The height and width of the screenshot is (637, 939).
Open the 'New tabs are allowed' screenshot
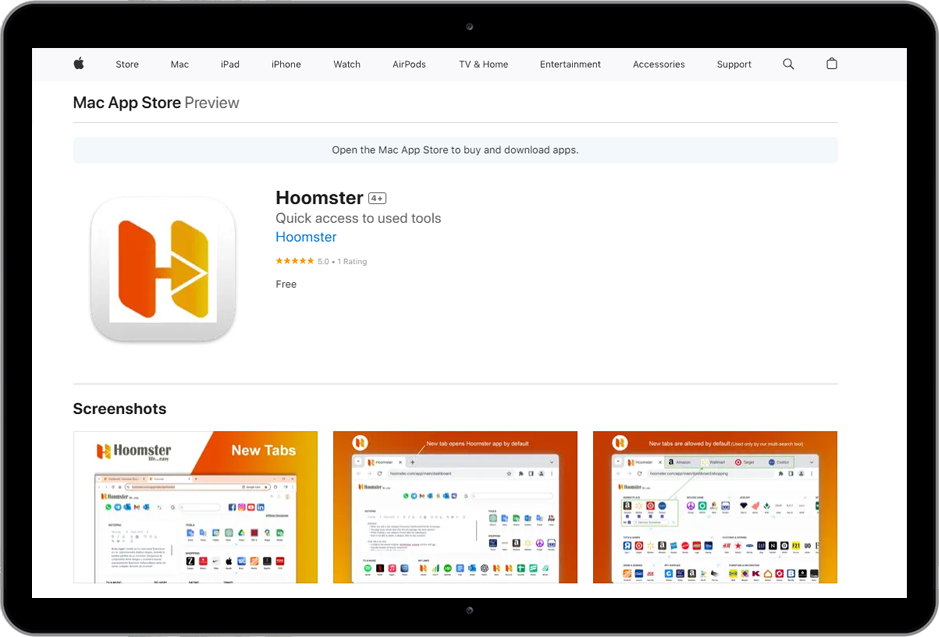715,507
